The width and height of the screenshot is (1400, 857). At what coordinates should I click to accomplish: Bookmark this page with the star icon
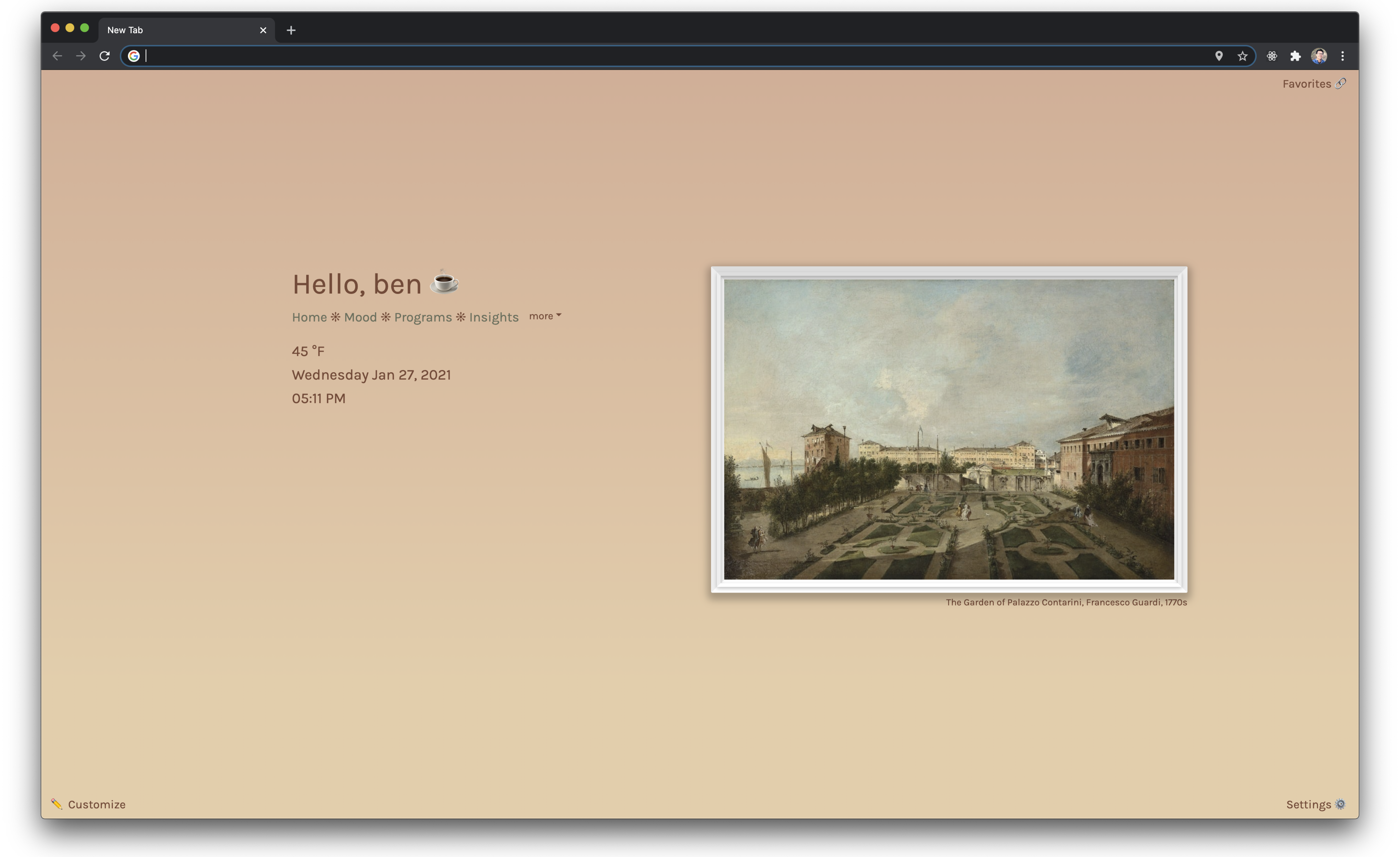1243,56
